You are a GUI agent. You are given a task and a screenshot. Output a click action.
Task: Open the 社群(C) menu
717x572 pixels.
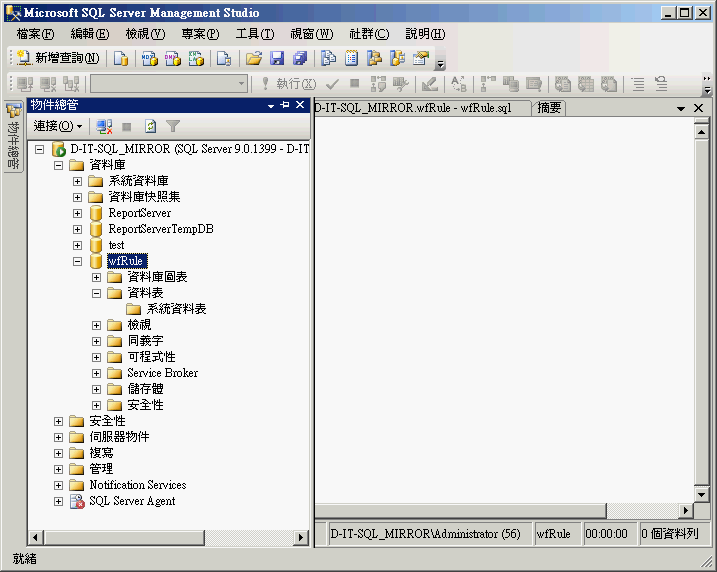coord(369,34)
